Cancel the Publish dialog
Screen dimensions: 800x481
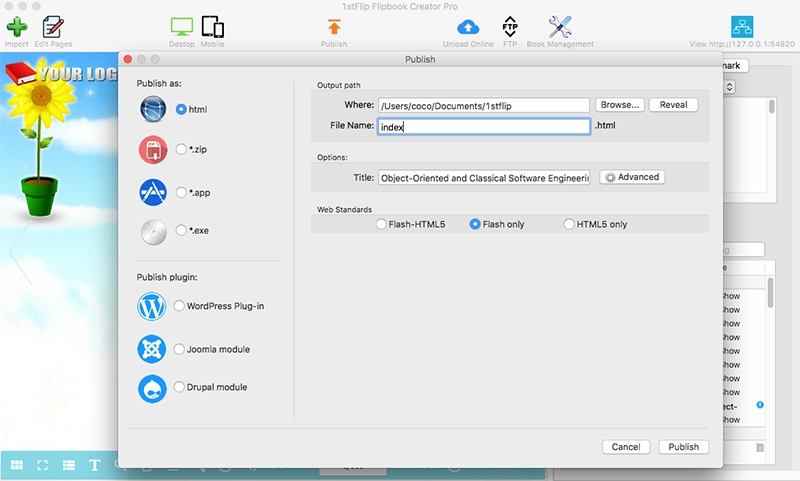pyautogui.click(x=626, y=447)
